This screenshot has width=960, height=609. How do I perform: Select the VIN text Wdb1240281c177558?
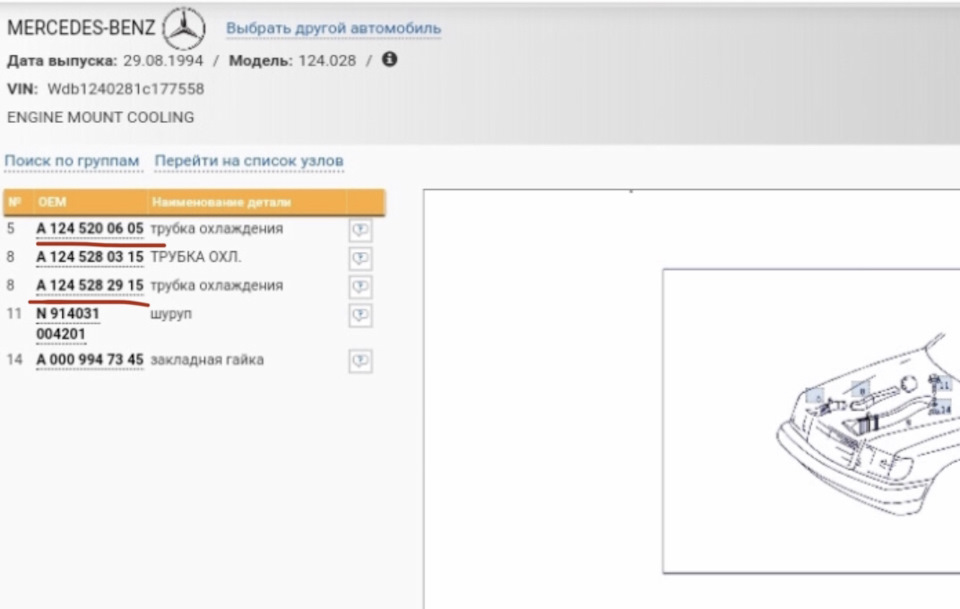tap(126, 89)
